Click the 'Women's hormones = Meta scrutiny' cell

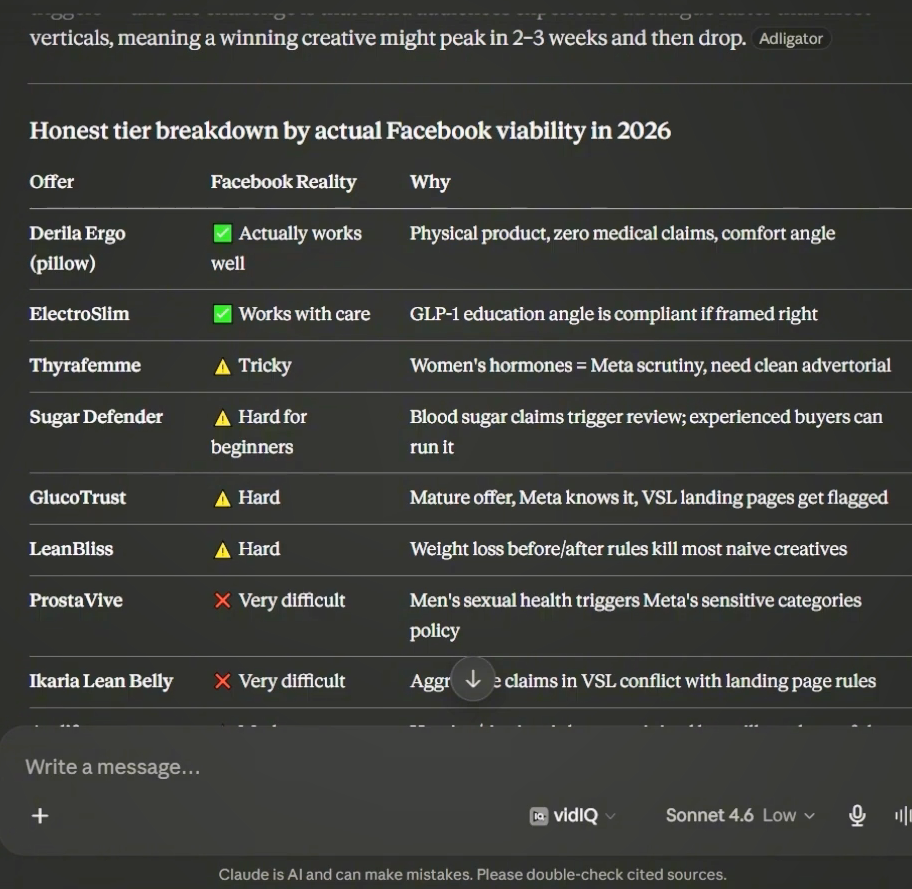(x=650, y=365)
